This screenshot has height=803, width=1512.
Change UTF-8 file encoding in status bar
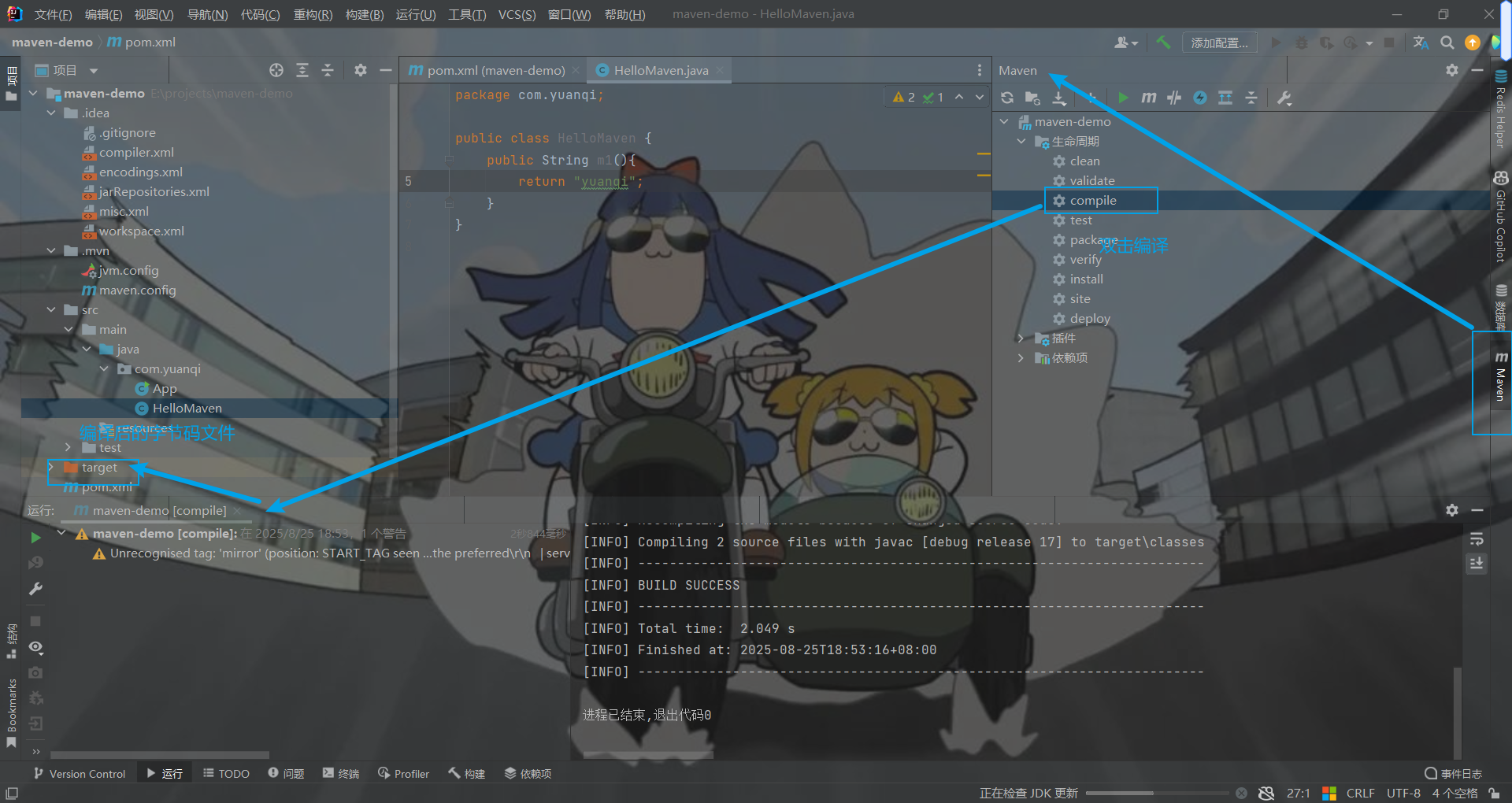tap(1403, 793)
